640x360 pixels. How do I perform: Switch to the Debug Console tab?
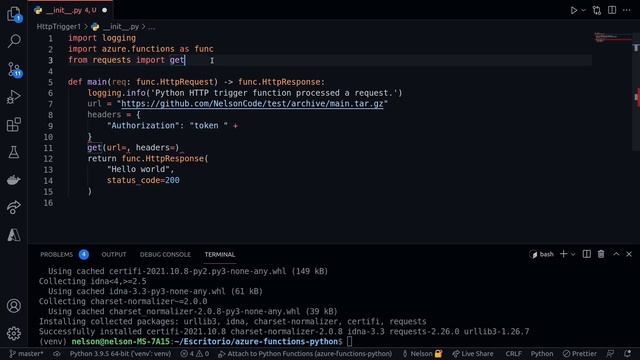[x=165, y=254]
